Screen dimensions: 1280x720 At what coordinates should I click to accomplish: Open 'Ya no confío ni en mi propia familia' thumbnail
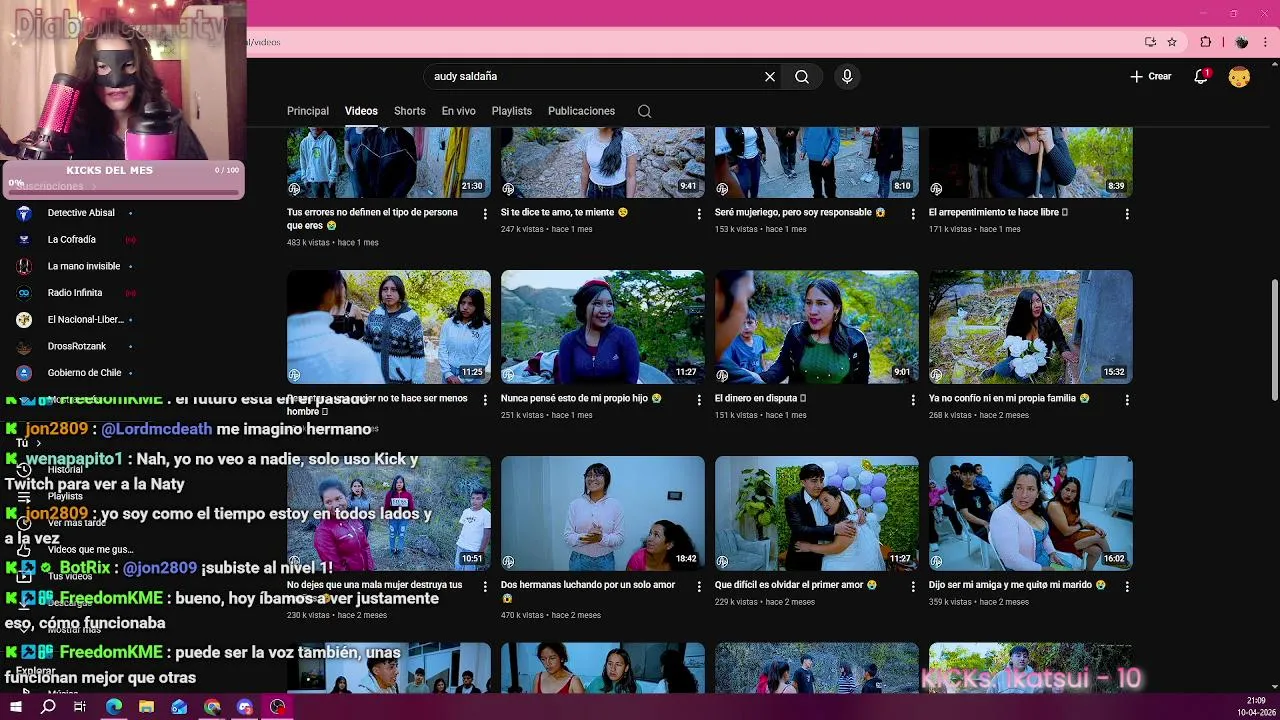(x=1031, y=327)
